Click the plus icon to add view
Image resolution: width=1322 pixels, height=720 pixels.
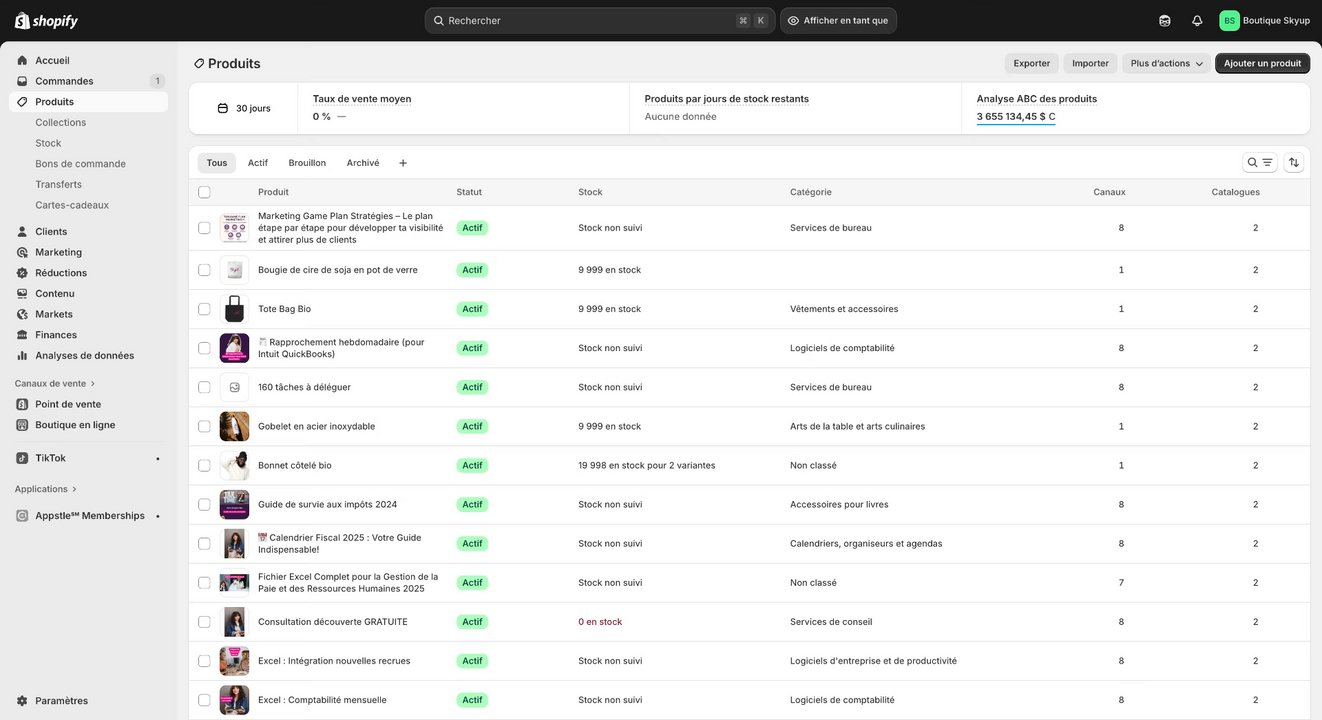point(403,163)
